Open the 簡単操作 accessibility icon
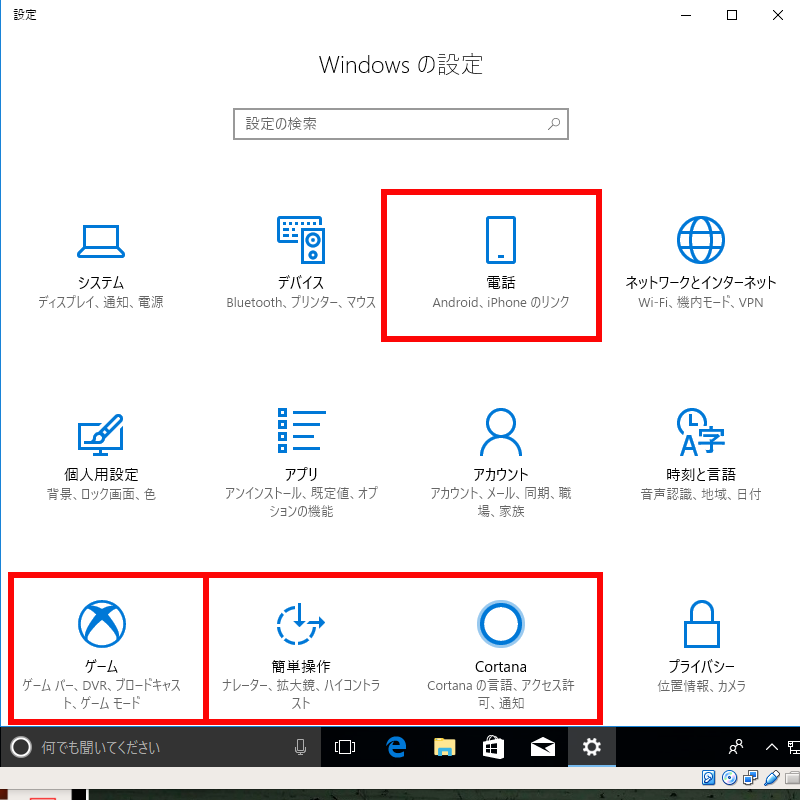The image size is (800, 800). (x=300, y=624)
